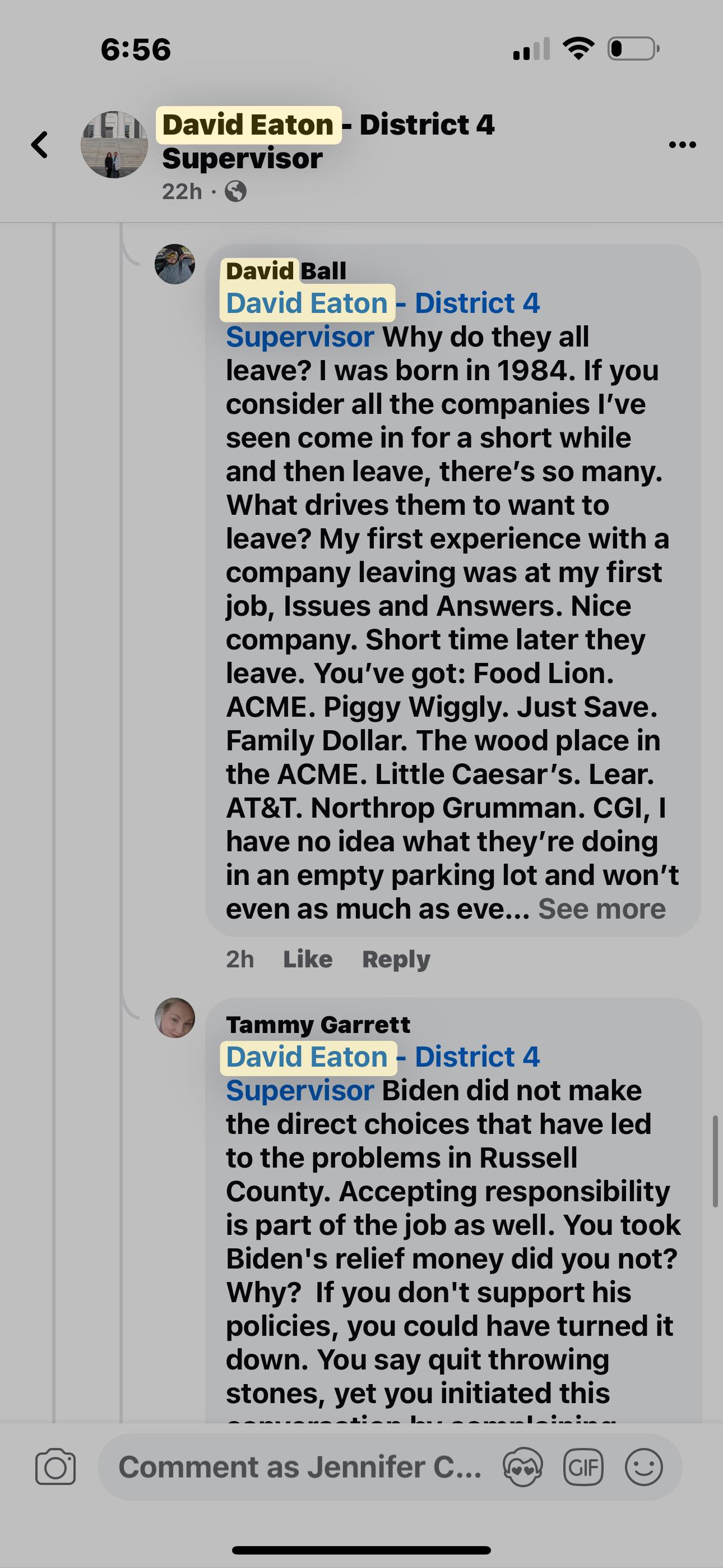Tap the Comment as Jennifer input field

(299, 1467)
